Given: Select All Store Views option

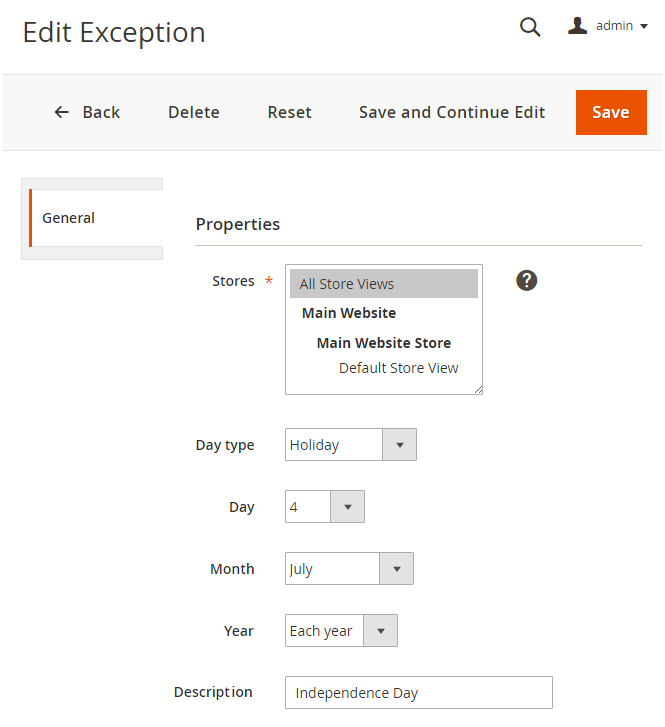Looking at the screenshot, I should tap(383, 284).
